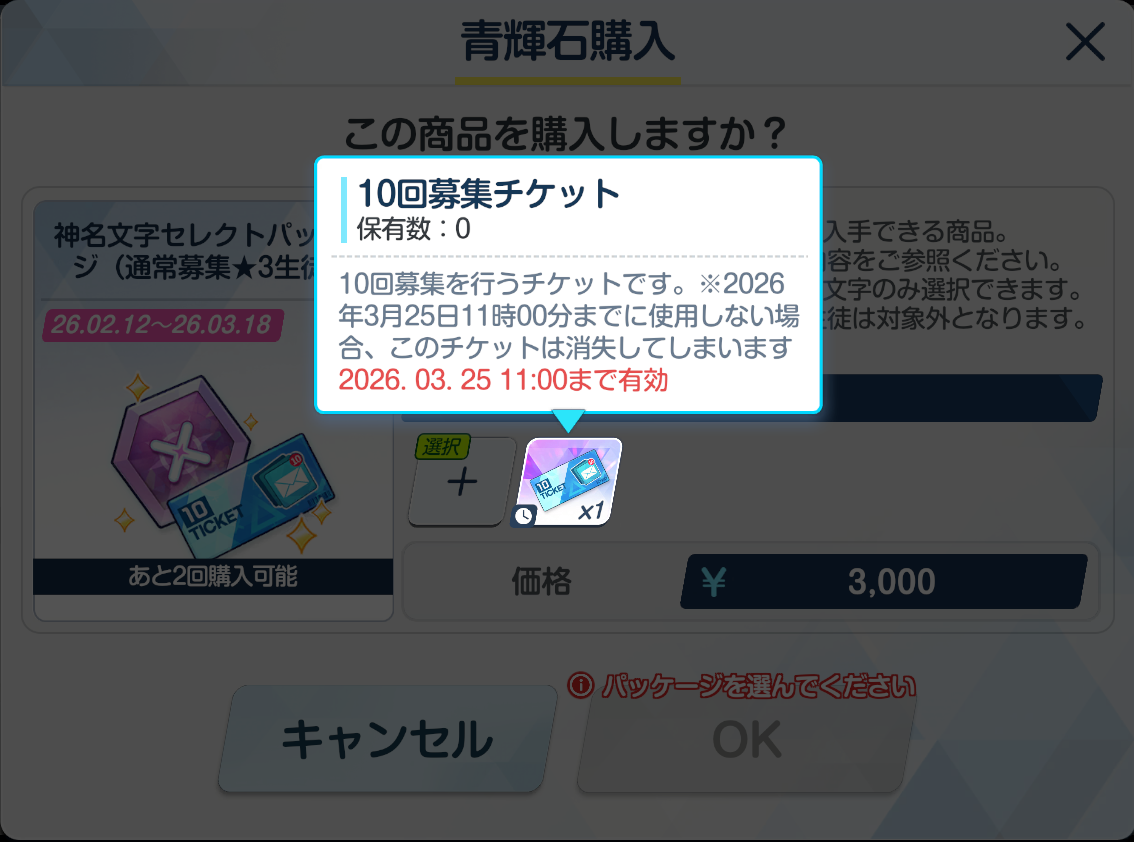The width and height of the screenshot is (1134, 842).
Task: Tap the ¥ 3,000 price field
Action: 884,581
